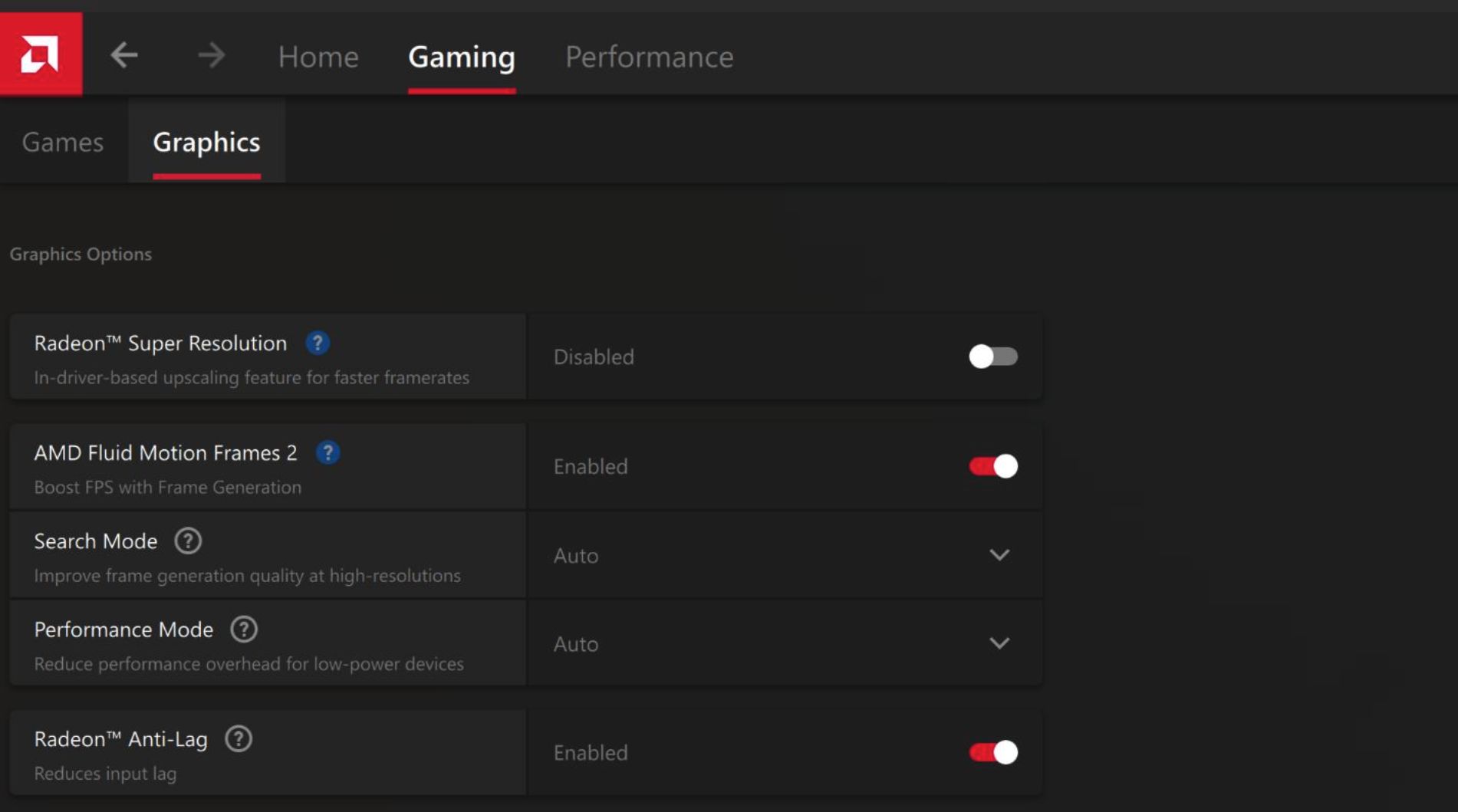Viewport: 1458px width, 812px height.
Task: Click the Radeon Anti-Lag help icon
Action: [239, 739]
